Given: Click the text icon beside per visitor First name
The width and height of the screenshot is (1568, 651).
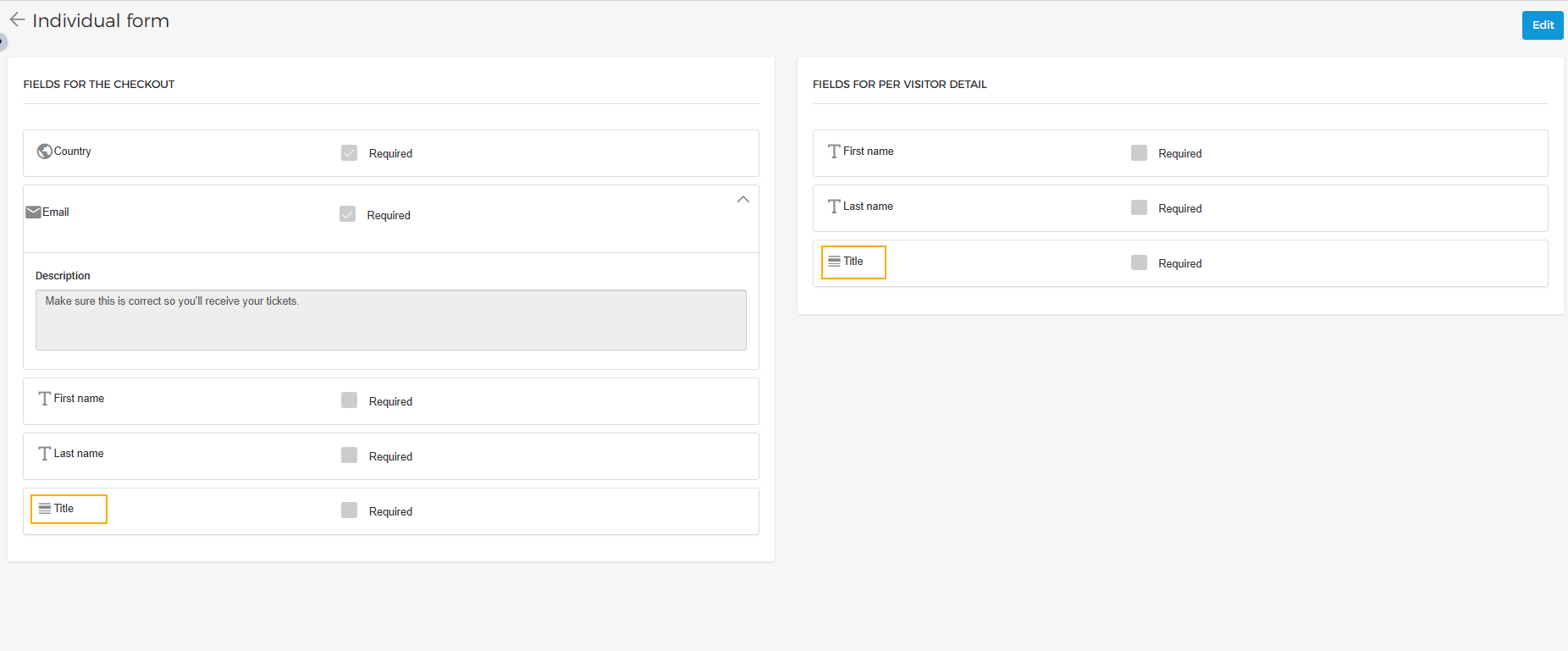Looking at the screenshot, I should coord(834,152).
